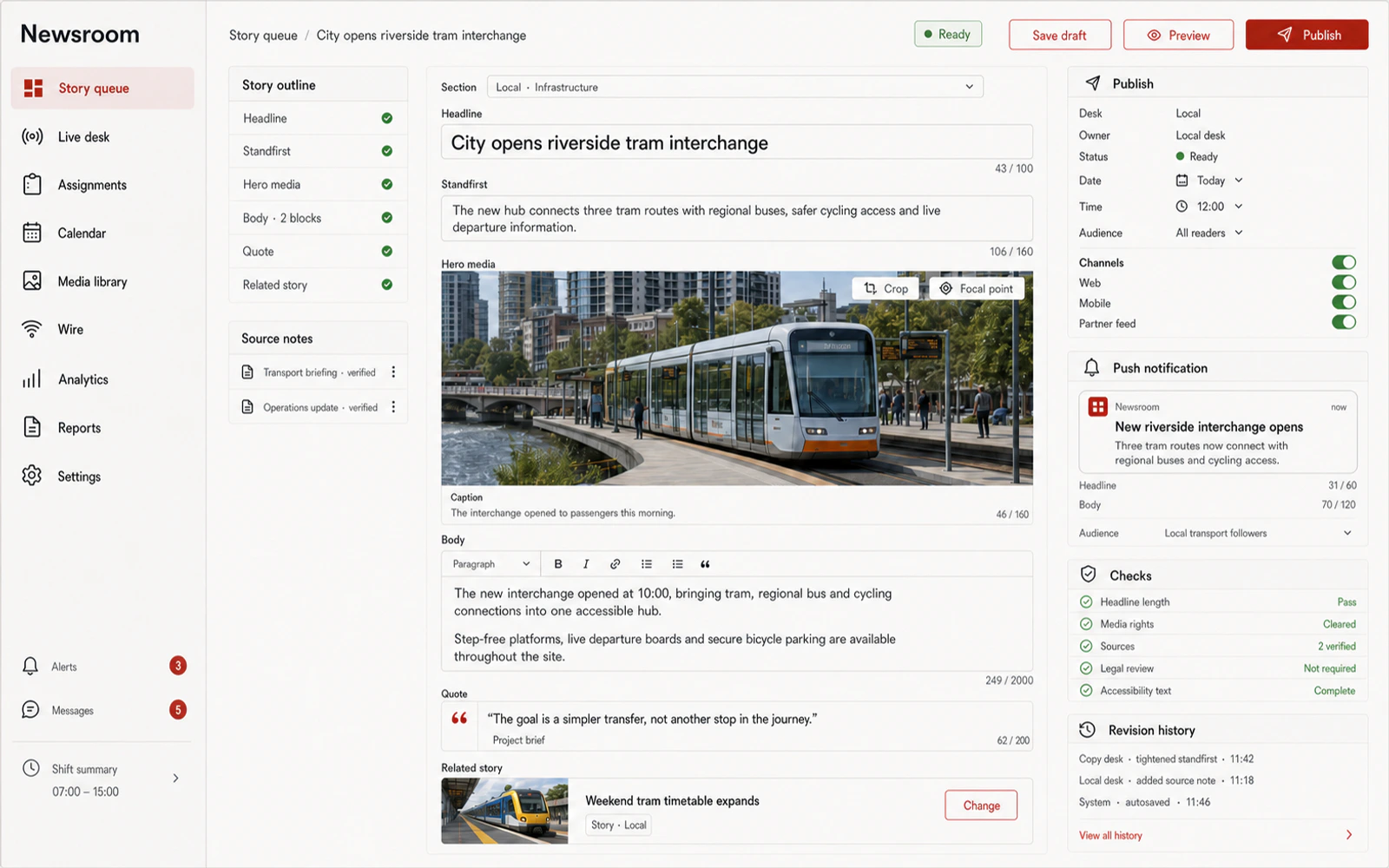Click the Settings gear icon
The image size is (1389, 868).
click(32, 476)
